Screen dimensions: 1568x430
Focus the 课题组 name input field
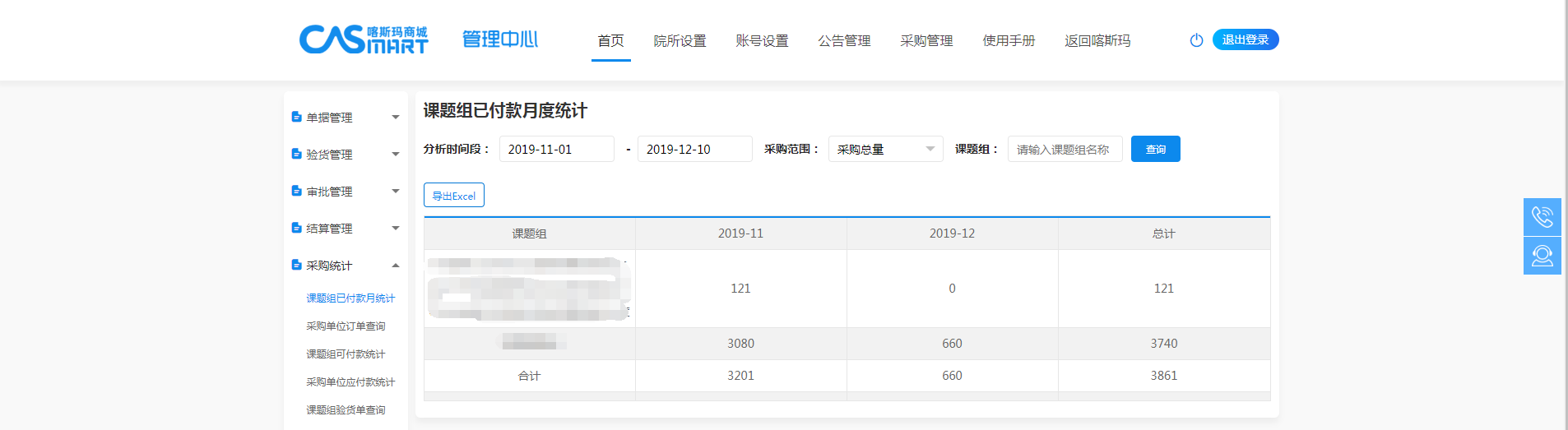(1065, 149)
